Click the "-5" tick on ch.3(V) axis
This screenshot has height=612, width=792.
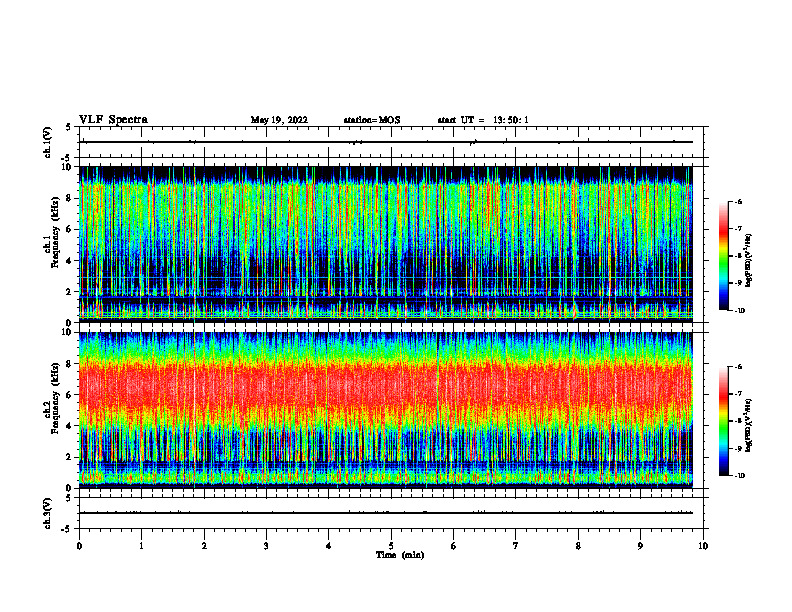click(x=67, y=529)
